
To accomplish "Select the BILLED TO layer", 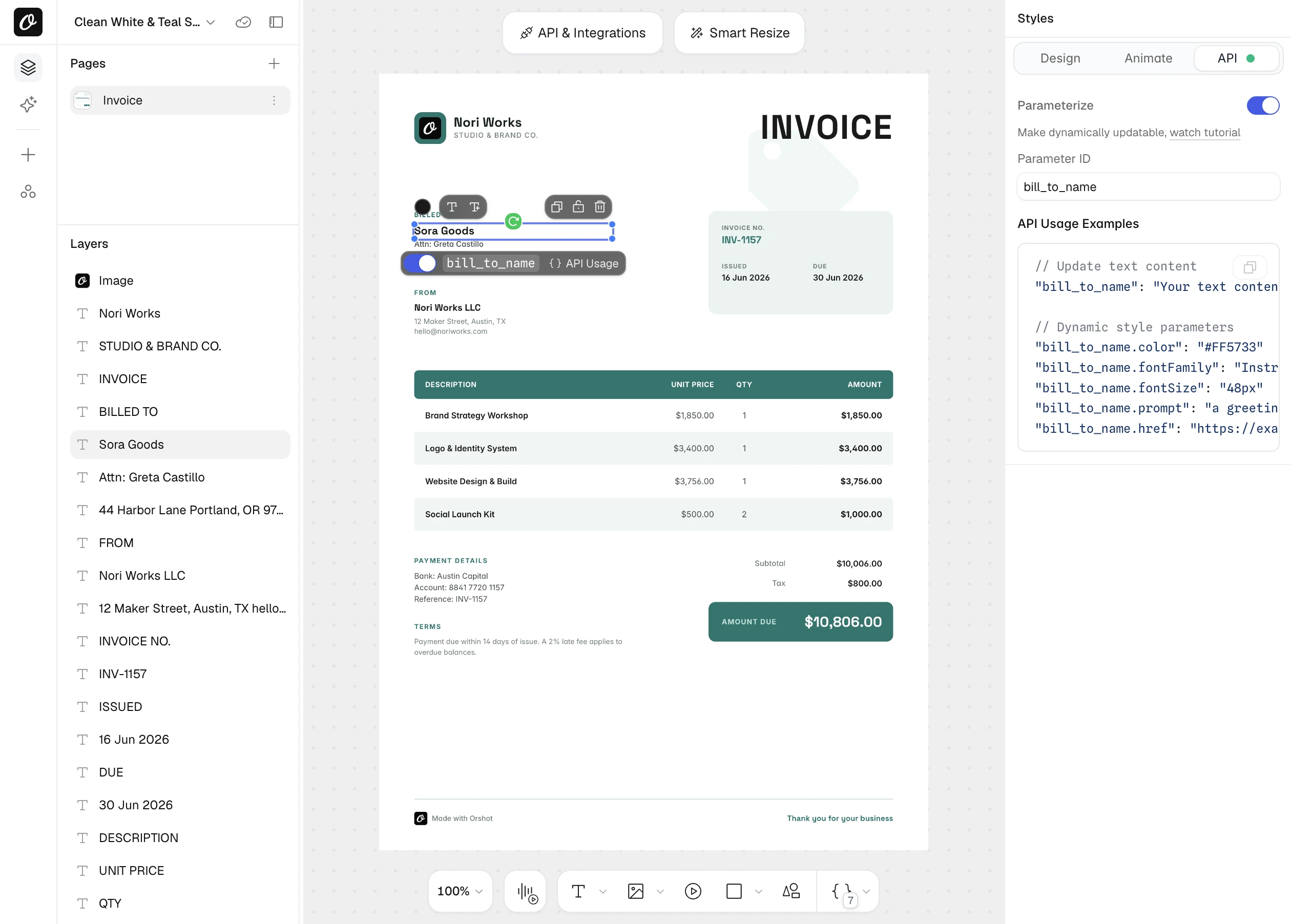I will click(x=180, y=411).
